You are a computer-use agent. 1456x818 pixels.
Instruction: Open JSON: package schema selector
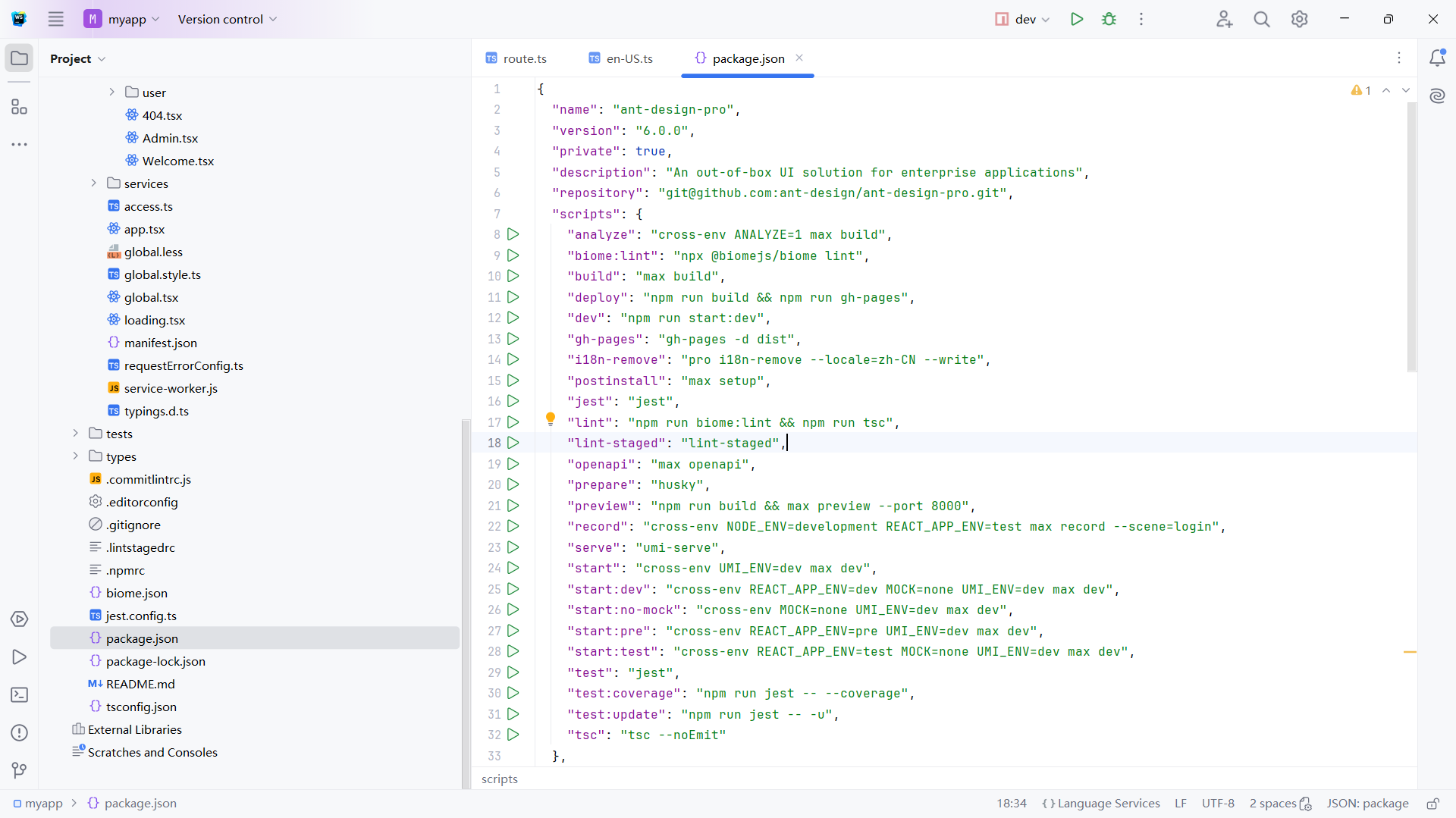(x=1367, y=804)
